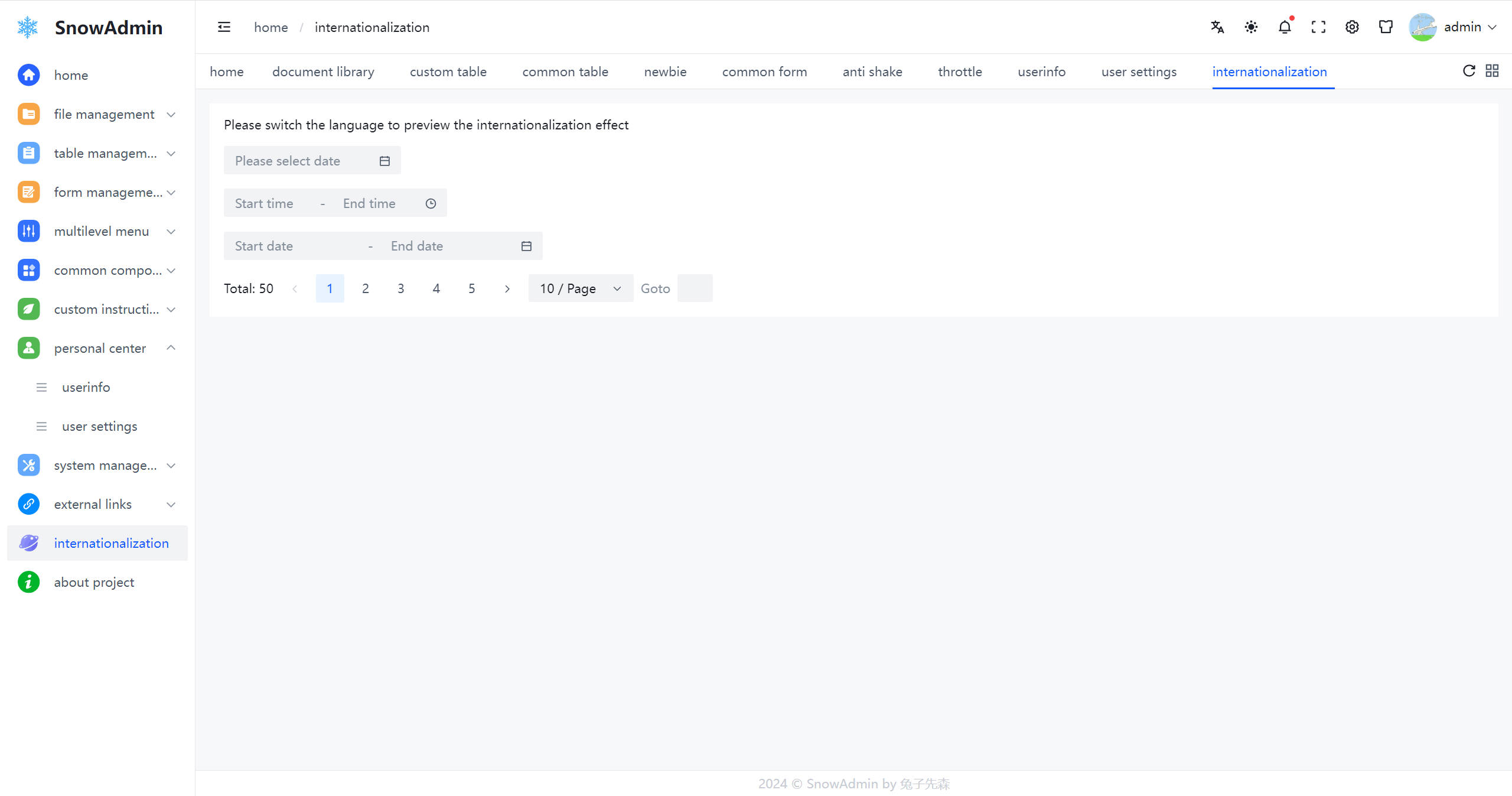Click the notifications bell icon
The width and height of the screenshot is (1512, 796).
tap(1284, 27)
